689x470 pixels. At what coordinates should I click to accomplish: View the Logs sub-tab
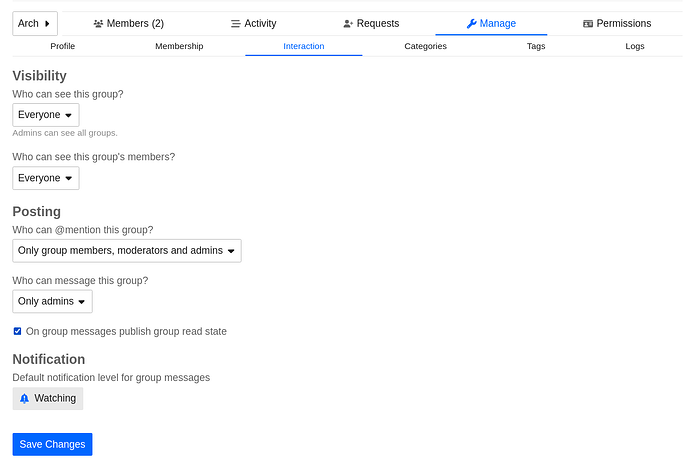click(x=635, y=46)
